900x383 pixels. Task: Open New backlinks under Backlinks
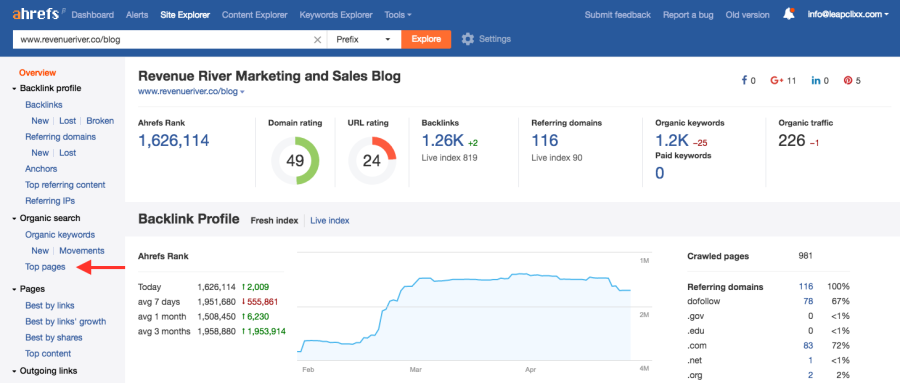(x=40, y=121)
